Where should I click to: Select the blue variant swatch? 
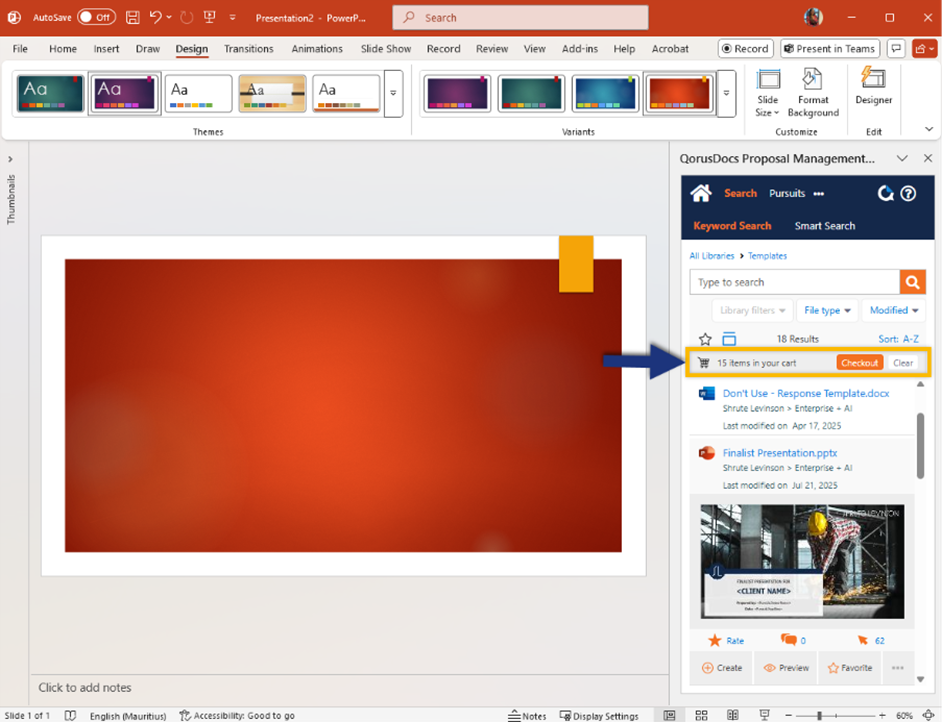(604, 94)
